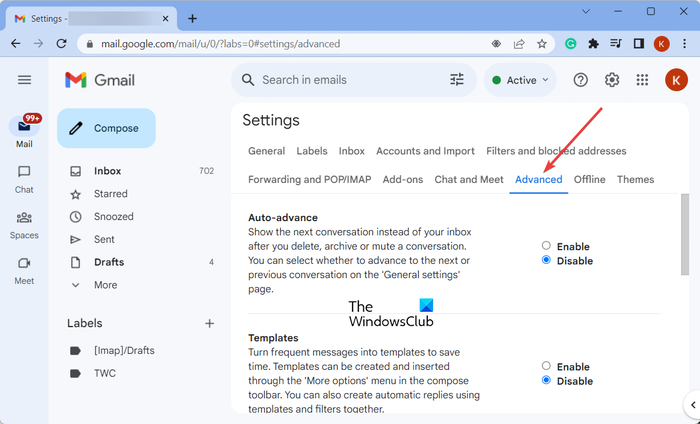Switch to the Filters and blocked addresses tab

[x=556, y=151]
